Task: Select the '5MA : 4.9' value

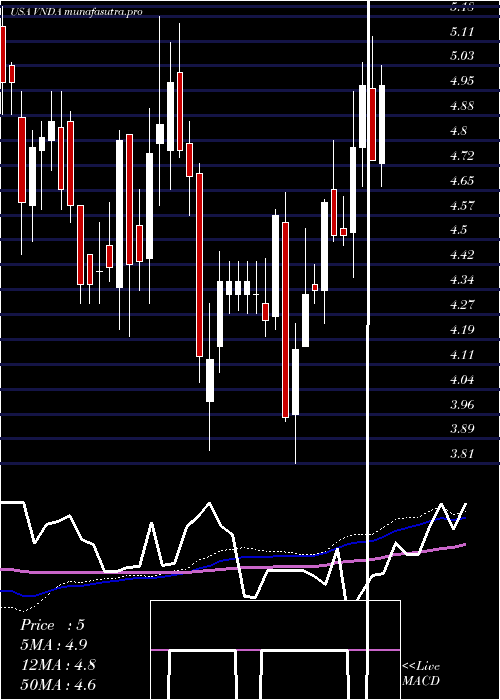Action: click(54, 645)
